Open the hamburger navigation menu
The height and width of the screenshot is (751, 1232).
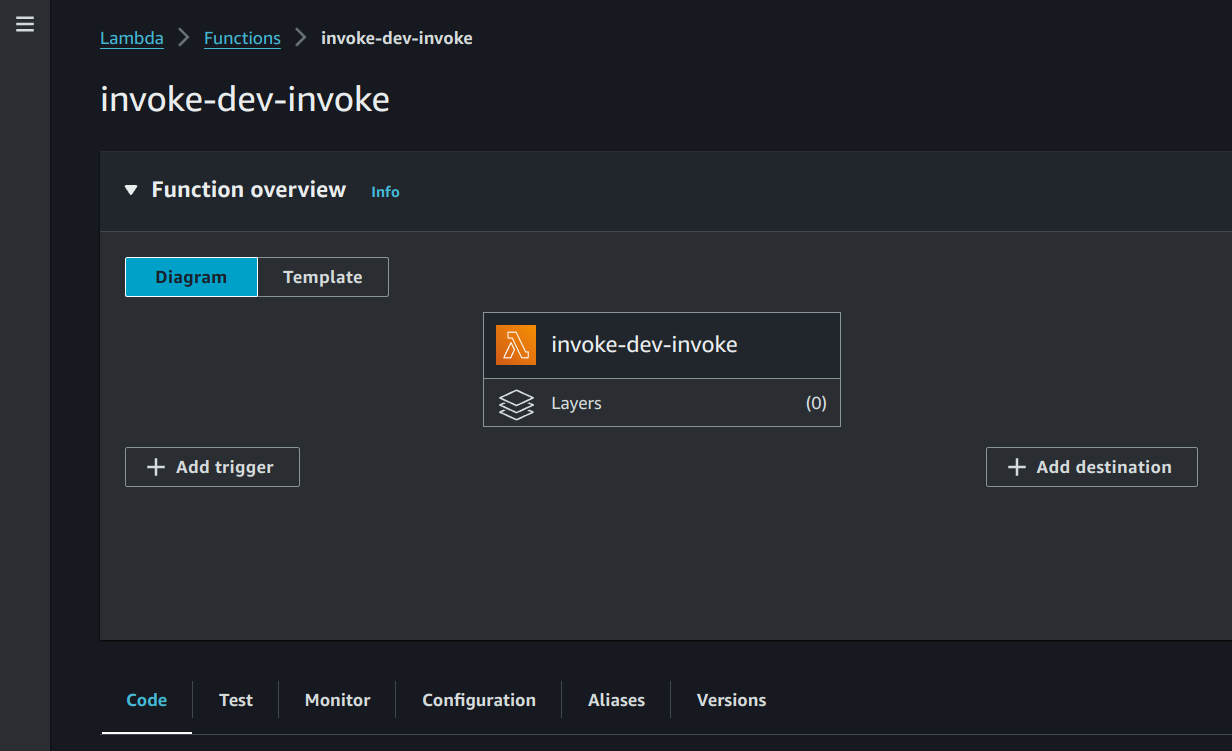click(x=25, y=24)
